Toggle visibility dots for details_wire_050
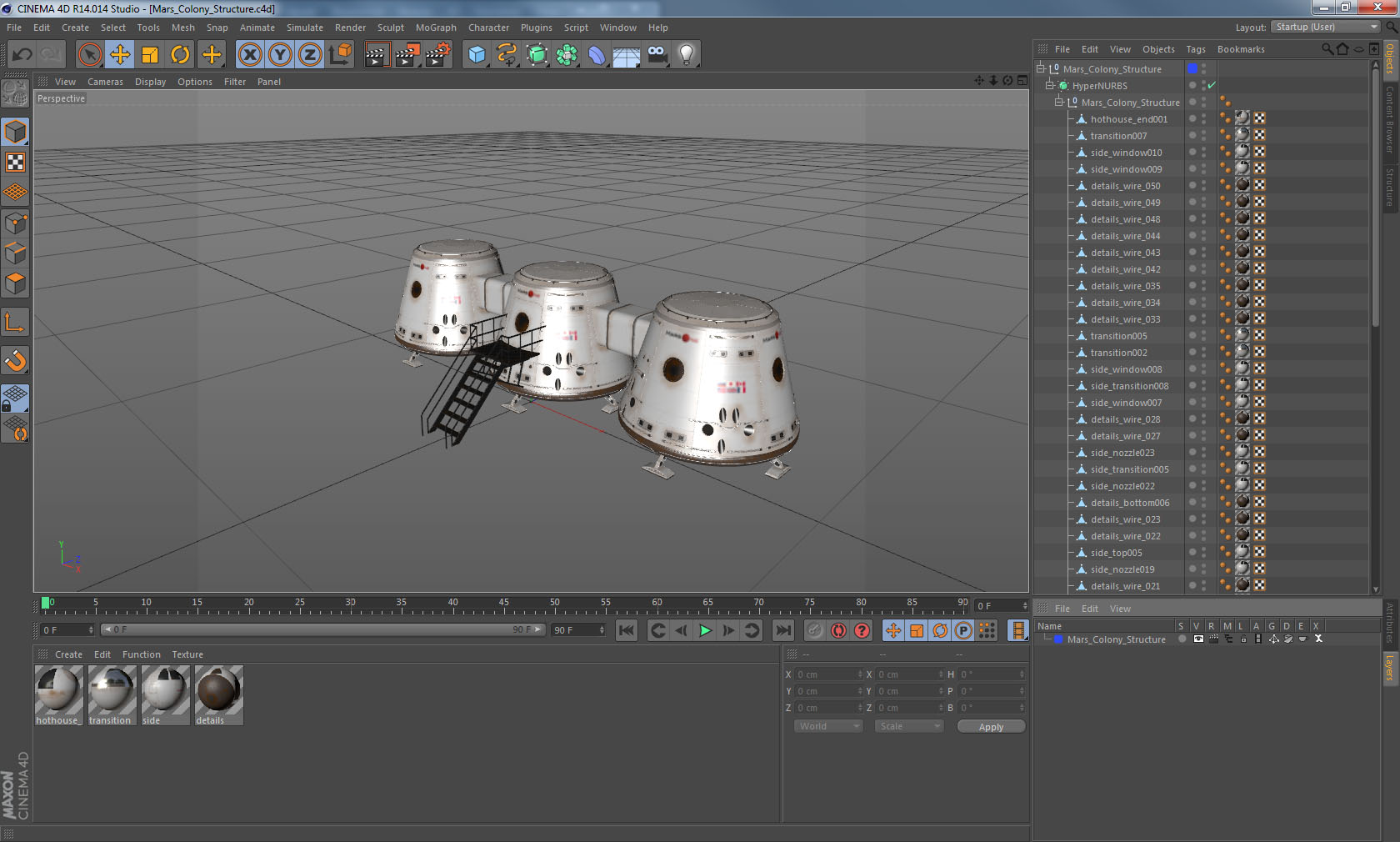 [1203, 186]
